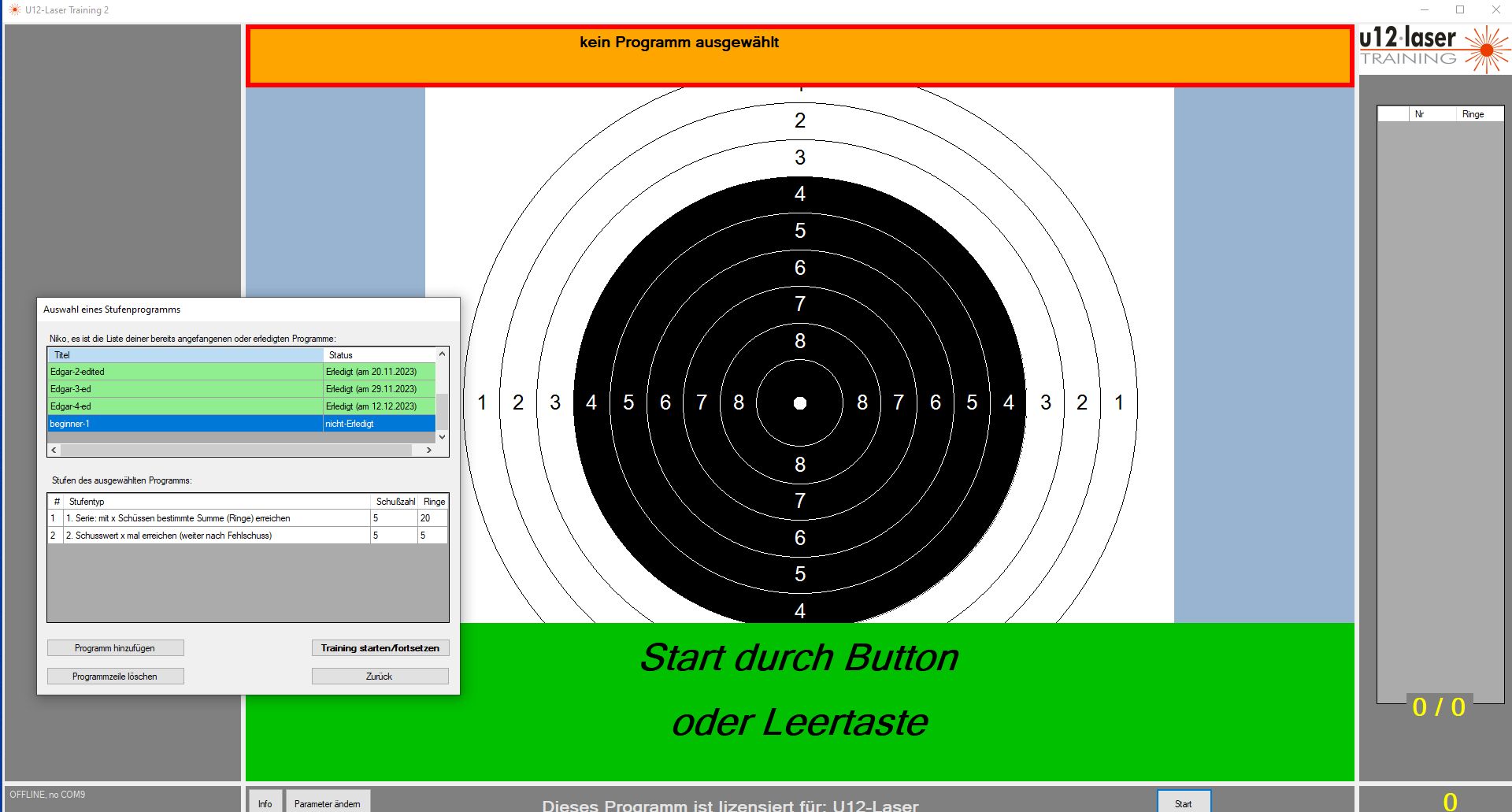Click Ringe value 20 in stage one
Screen dimensions: 1512x812
pyautogui.click(x=432, y=518)
